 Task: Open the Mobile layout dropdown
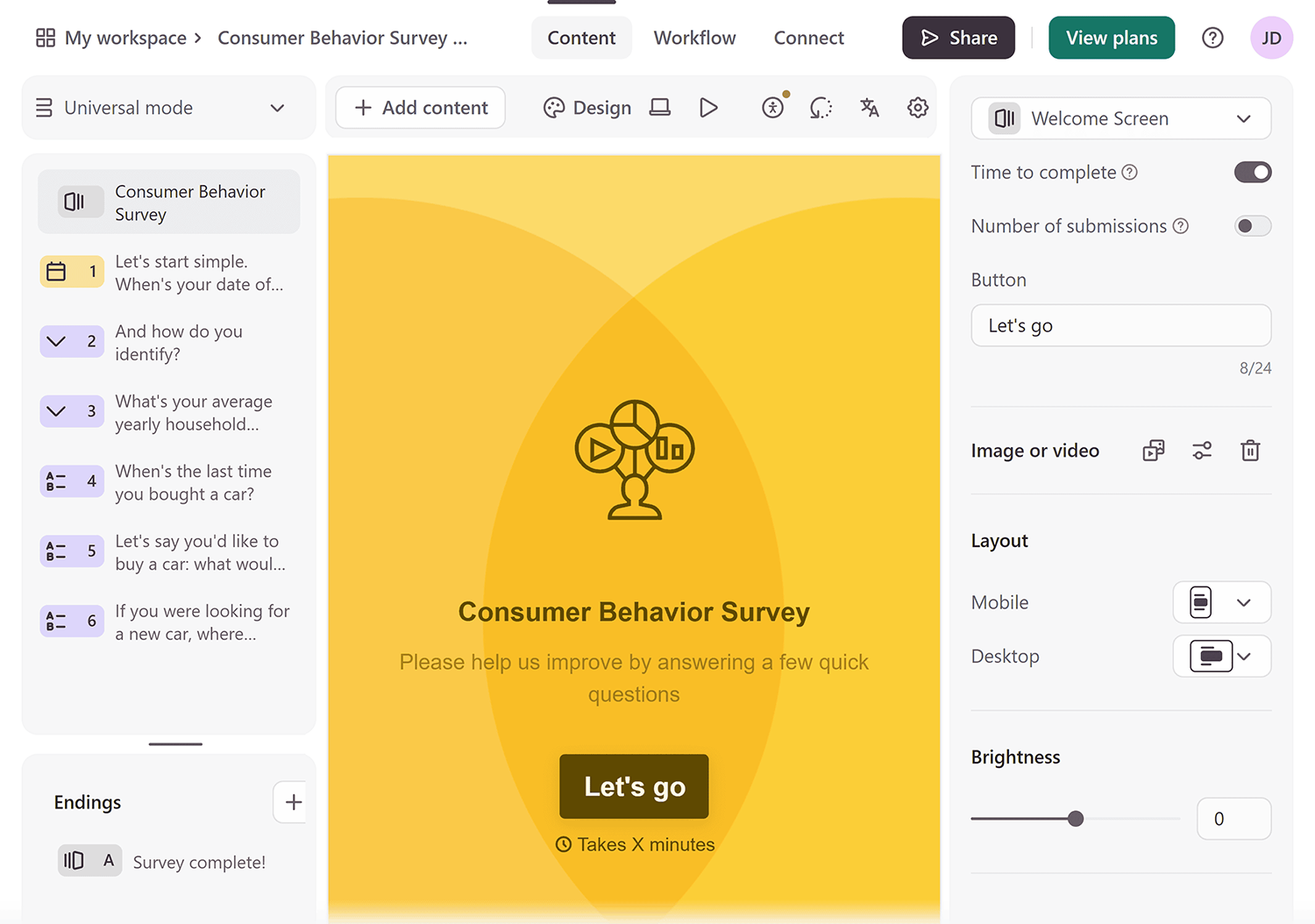[x=1222, y=602]
